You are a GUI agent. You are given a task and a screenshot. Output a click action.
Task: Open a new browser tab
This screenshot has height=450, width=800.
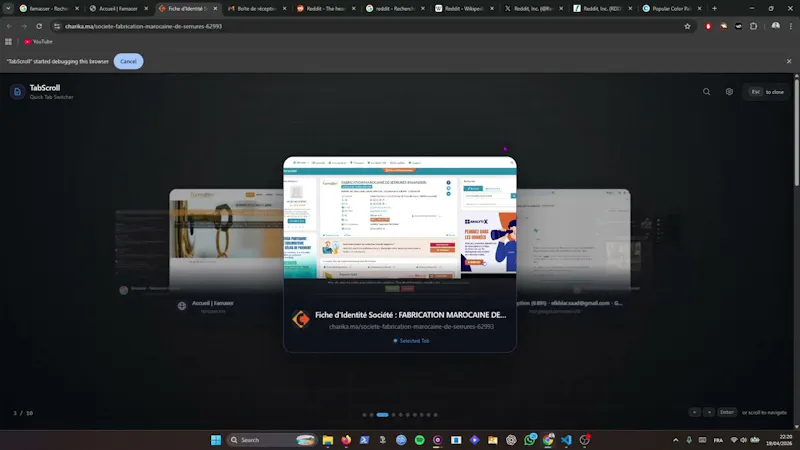[x=714, y=9]
